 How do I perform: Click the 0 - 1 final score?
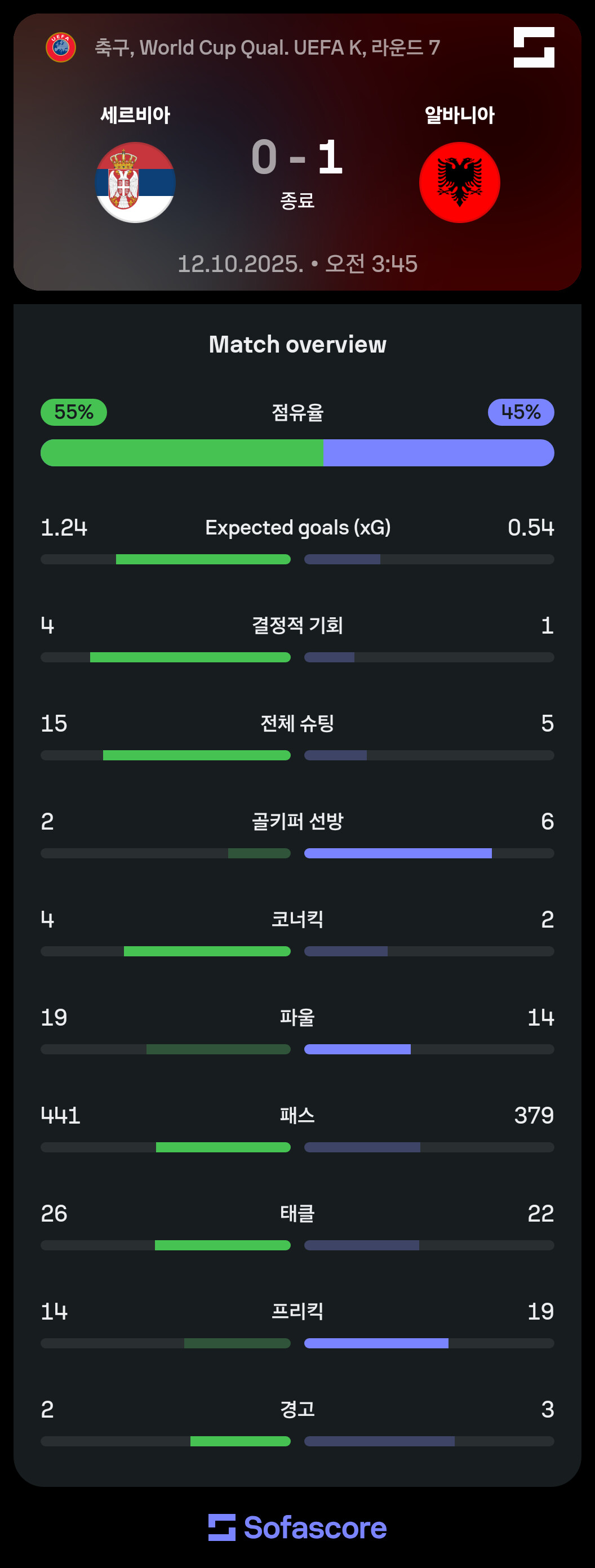pyautogui.click(x=297, y=158)
